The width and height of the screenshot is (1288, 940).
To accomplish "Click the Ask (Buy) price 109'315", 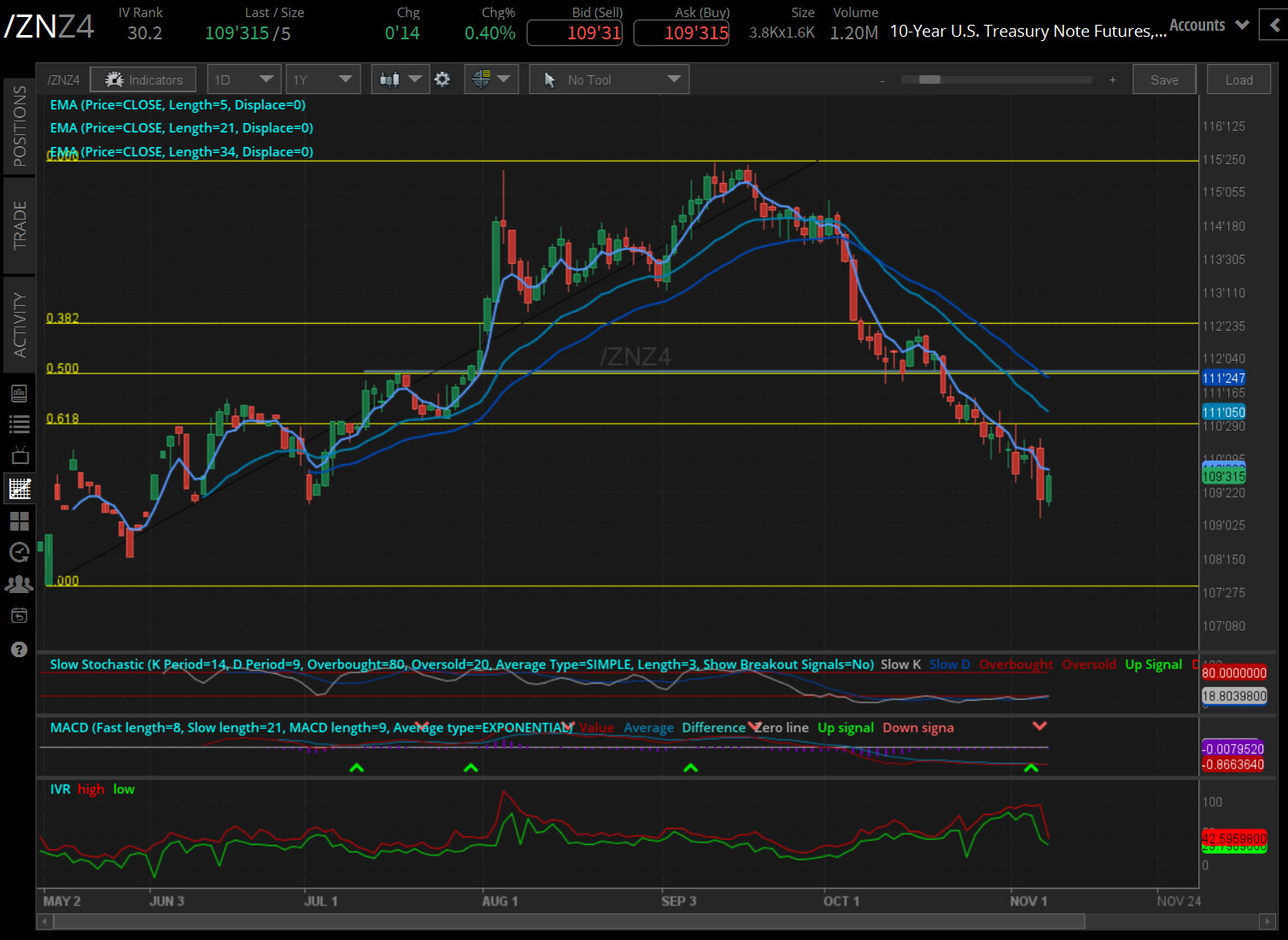I will tap(681, 33).
